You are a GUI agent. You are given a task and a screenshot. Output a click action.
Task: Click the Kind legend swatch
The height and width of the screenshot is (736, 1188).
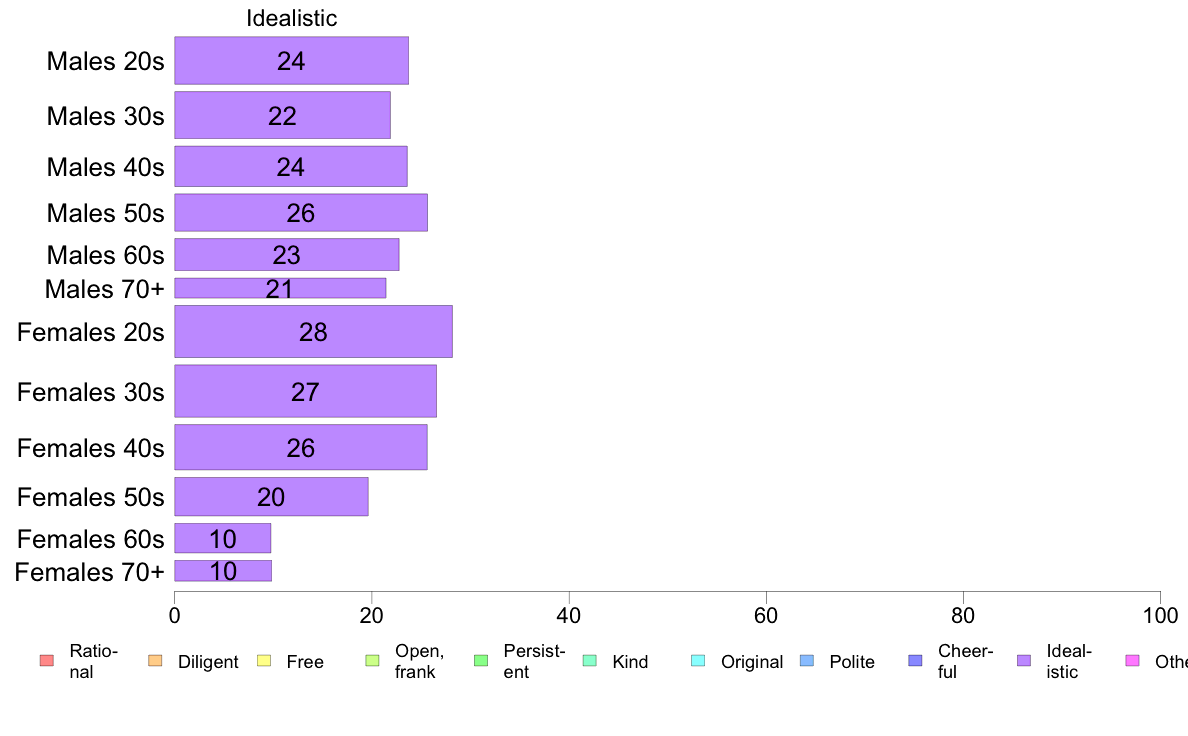click(589, 661)
